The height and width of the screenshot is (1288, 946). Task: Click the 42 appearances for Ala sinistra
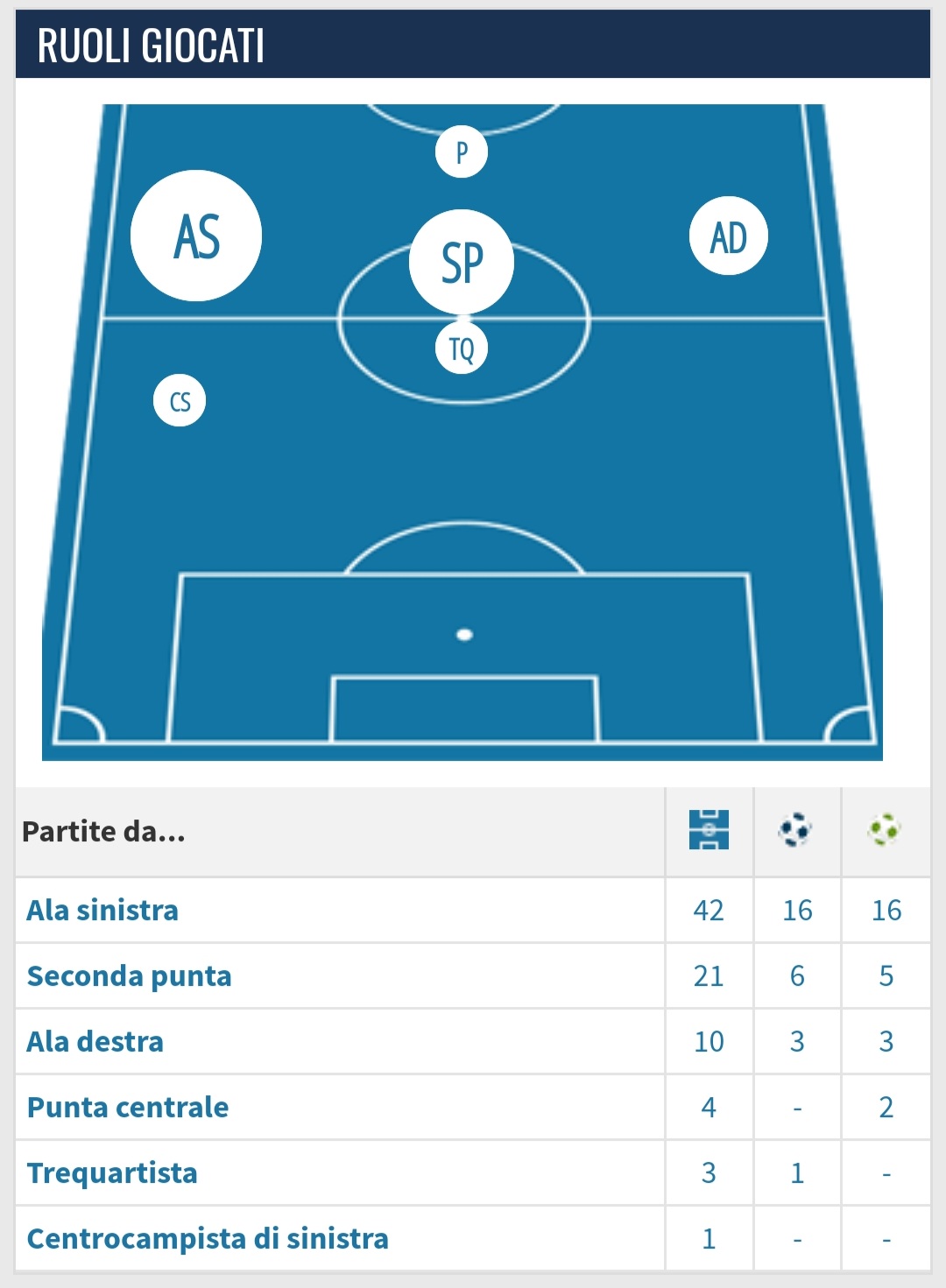(x=709, y=911)
